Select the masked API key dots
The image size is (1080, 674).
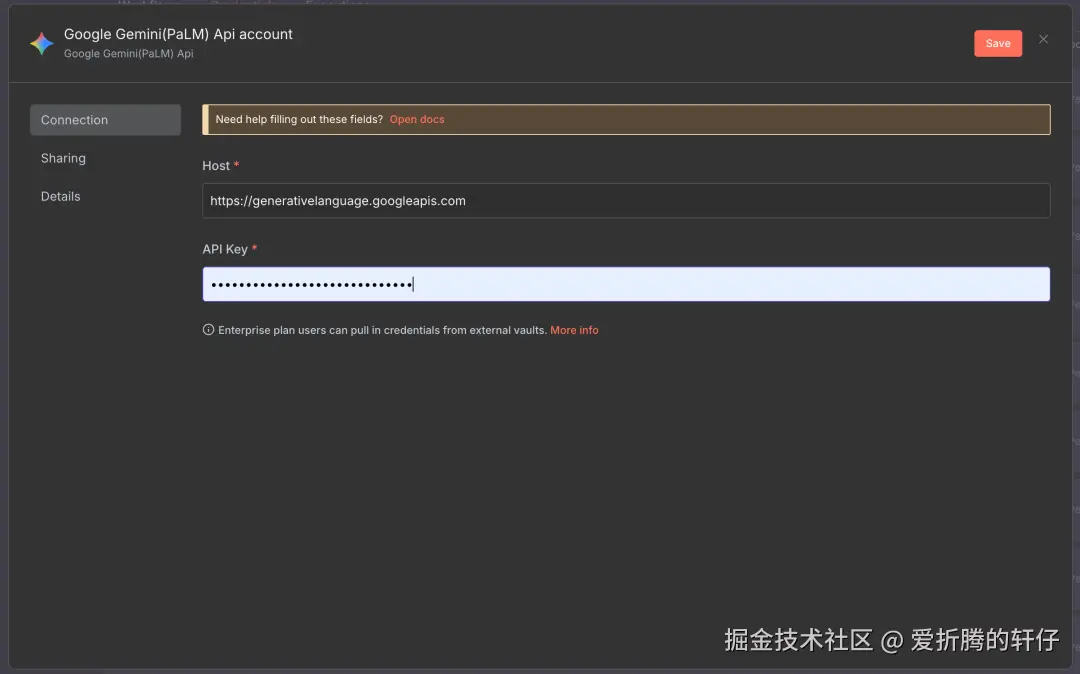(x=310, y=284)
